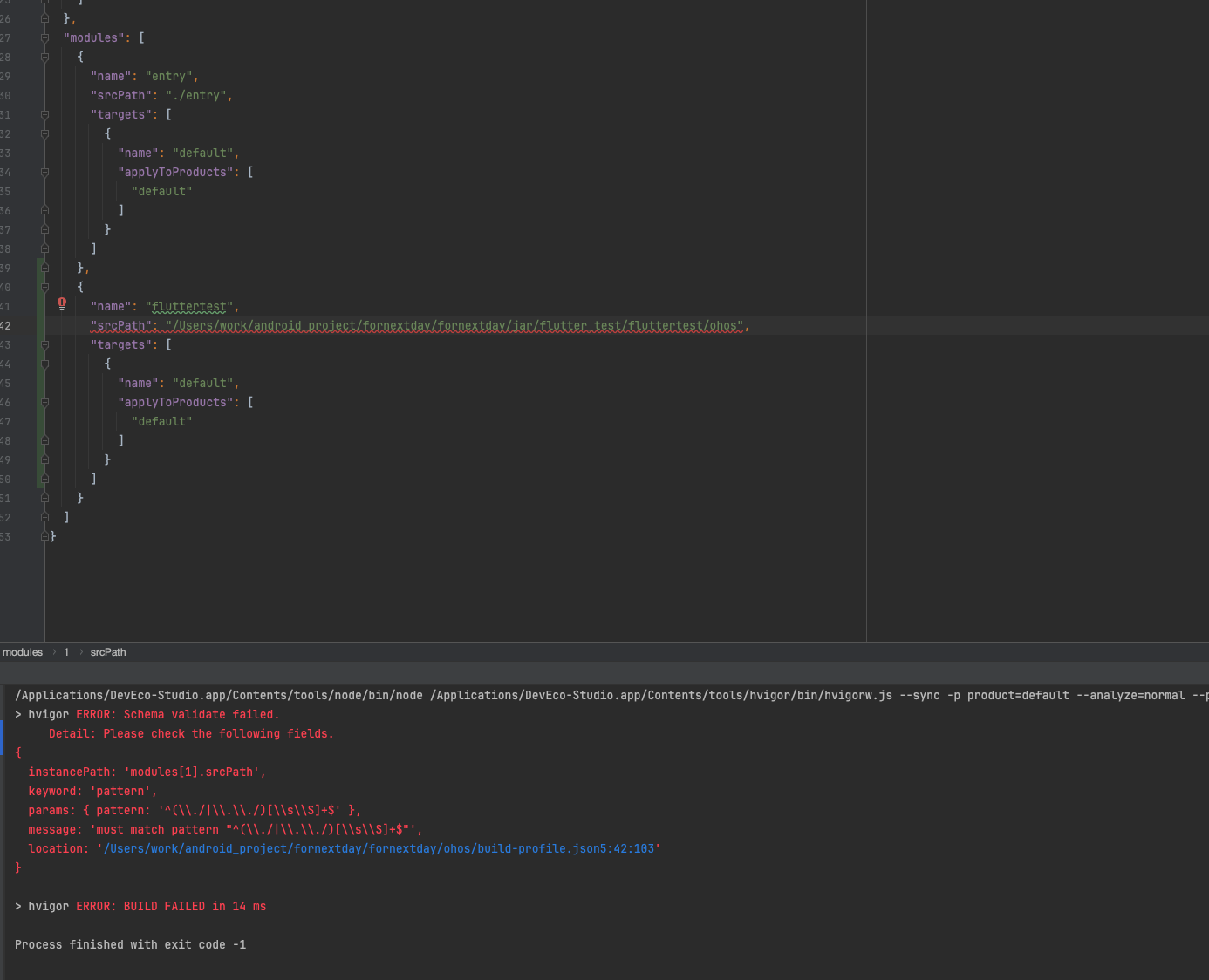Fold the opening brace on line 28
This screenshot has width=1209, height=980.
pyautogui.click(x=44, y=57)
